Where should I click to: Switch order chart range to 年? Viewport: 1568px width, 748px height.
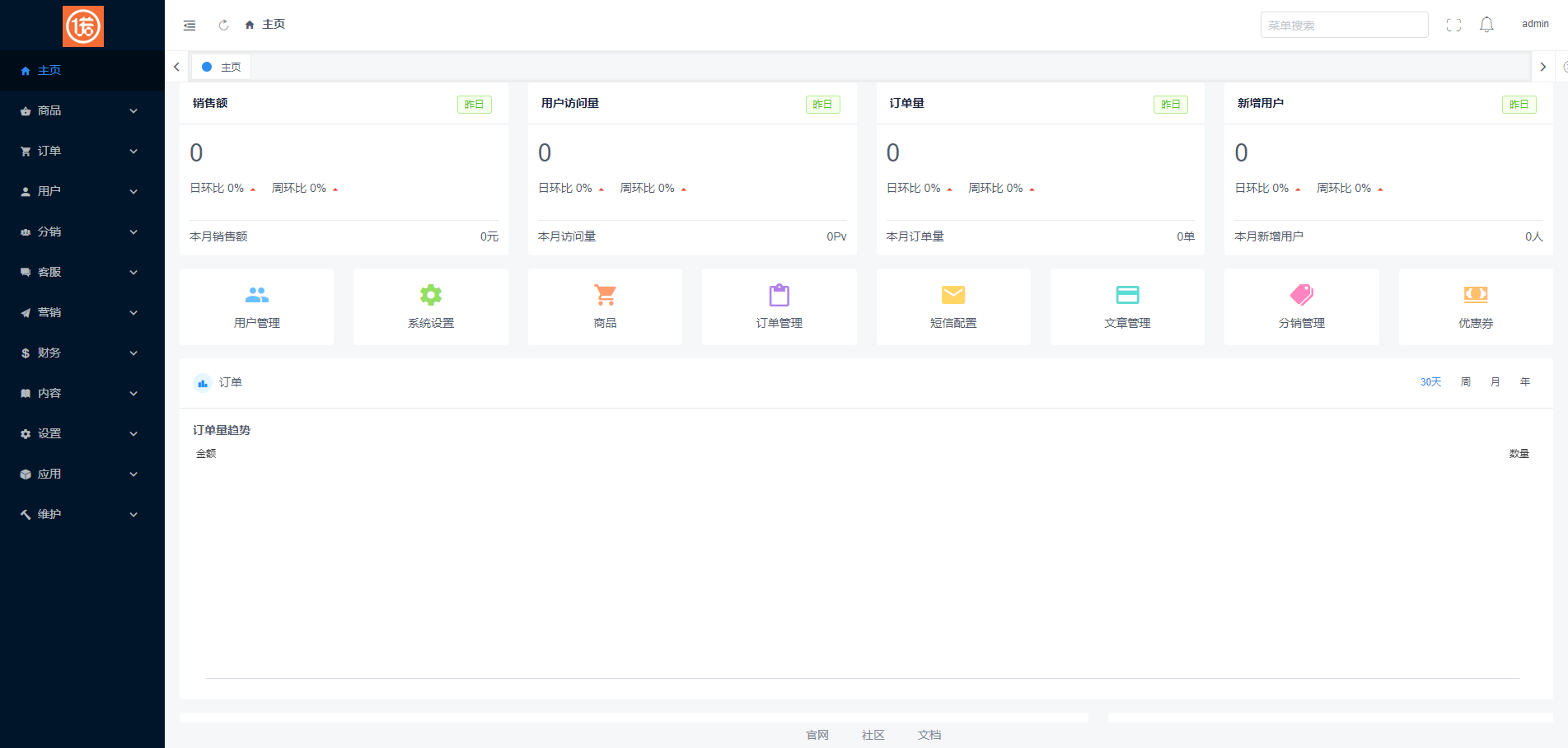(1525, 381)
